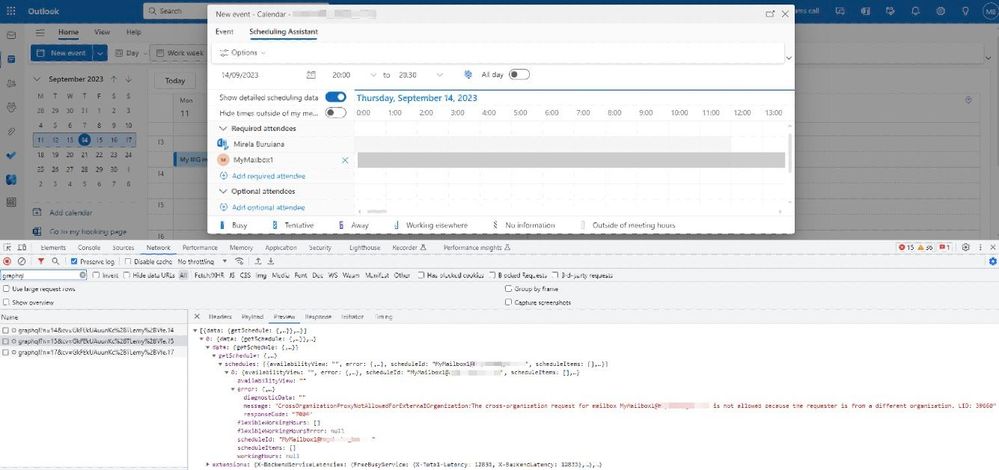Switch to the Headers tab of request
This screenshot has height=470, width=999.
[220, 317]
